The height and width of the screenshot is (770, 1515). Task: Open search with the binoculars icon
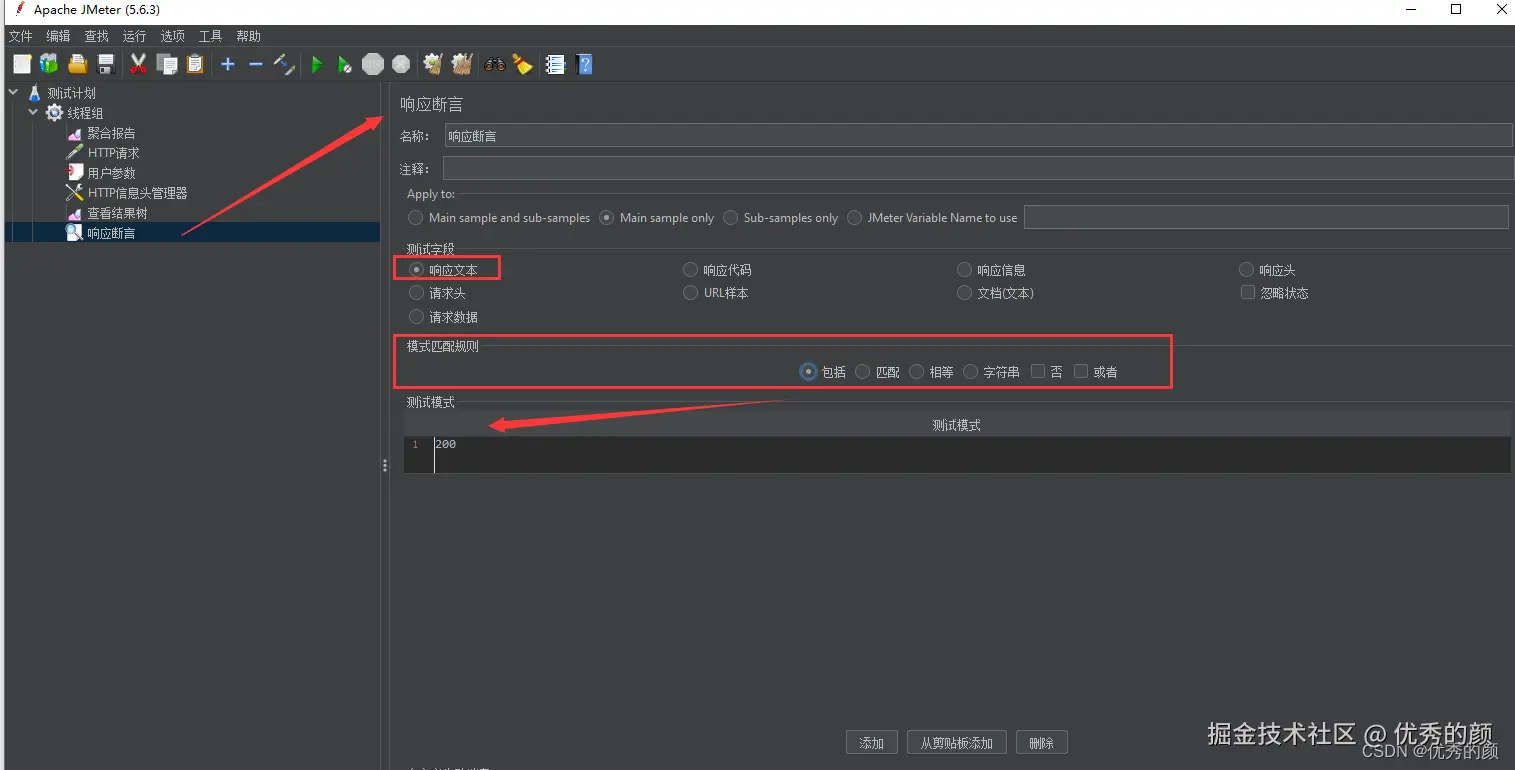[x=494, y=64]
